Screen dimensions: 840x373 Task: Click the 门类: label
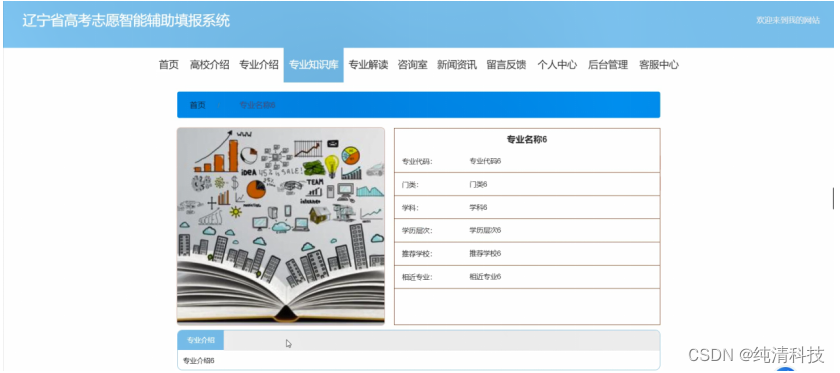[410, 185]
